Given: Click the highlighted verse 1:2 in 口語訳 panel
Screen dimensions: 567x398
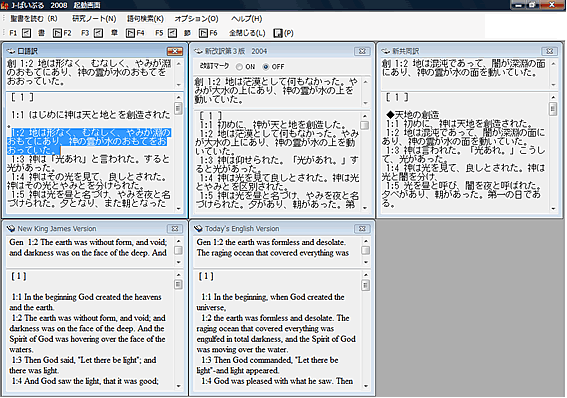Looking at the screenshot, I should (89, 141).
